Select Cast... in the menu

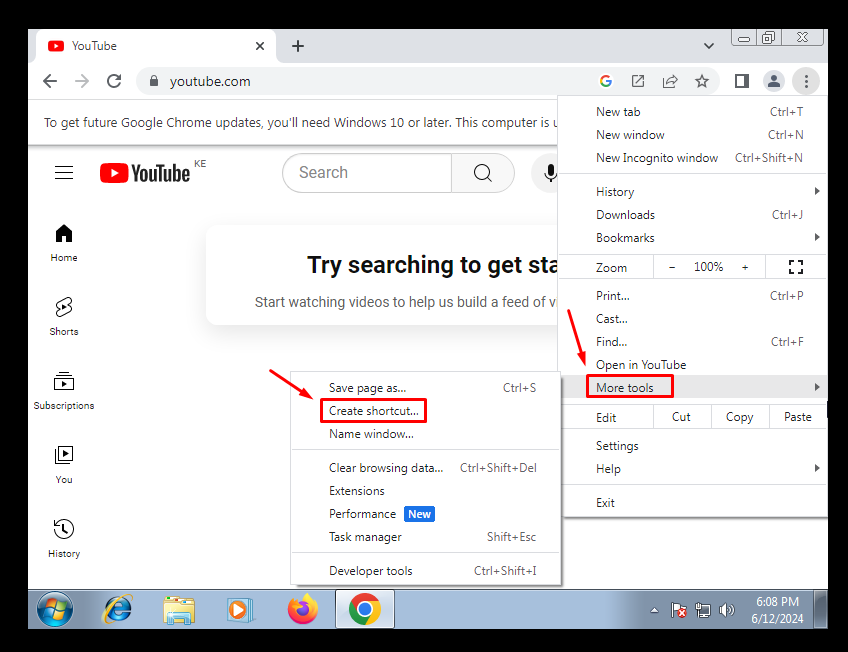[693, 319]
